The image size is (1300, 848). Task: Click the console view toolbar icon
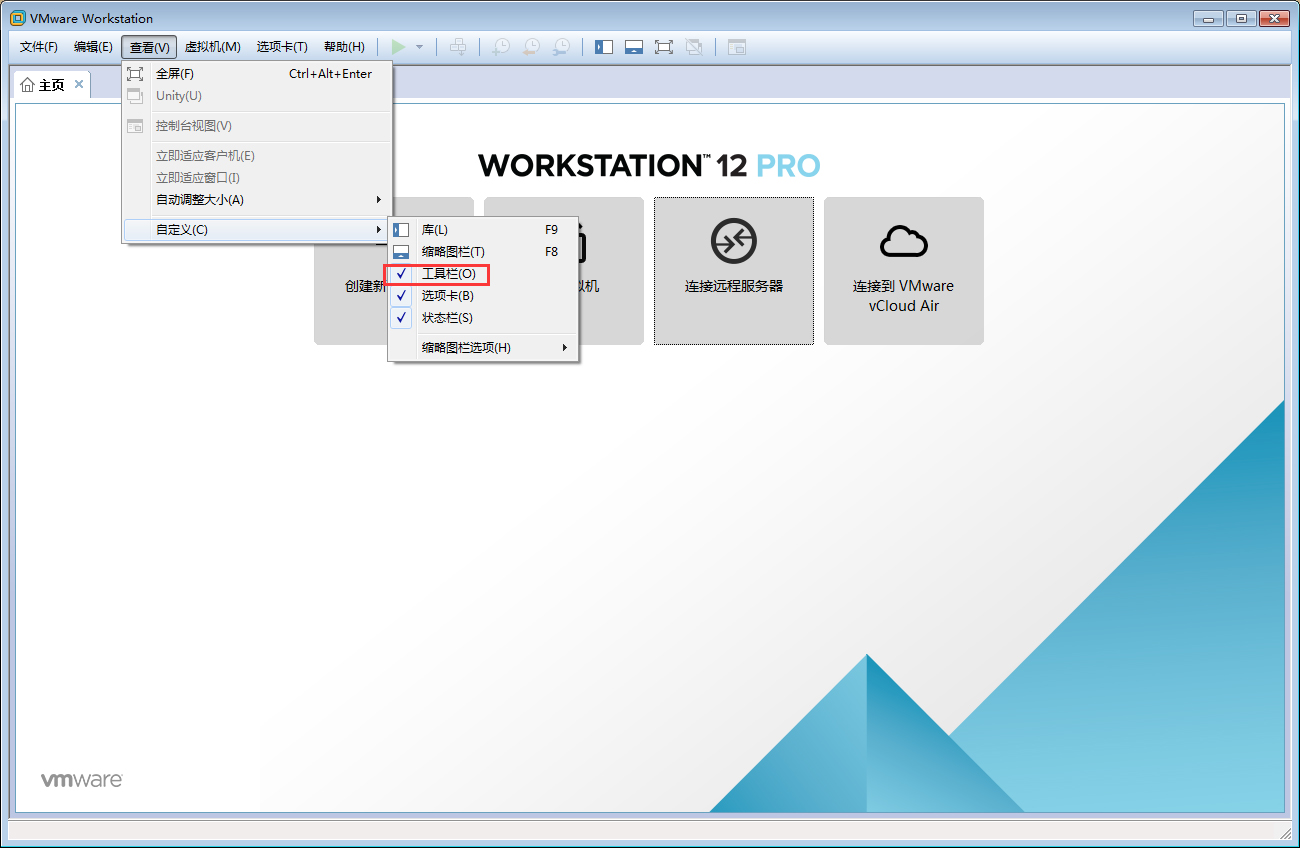pyautogui.click(x=736, y=47)
